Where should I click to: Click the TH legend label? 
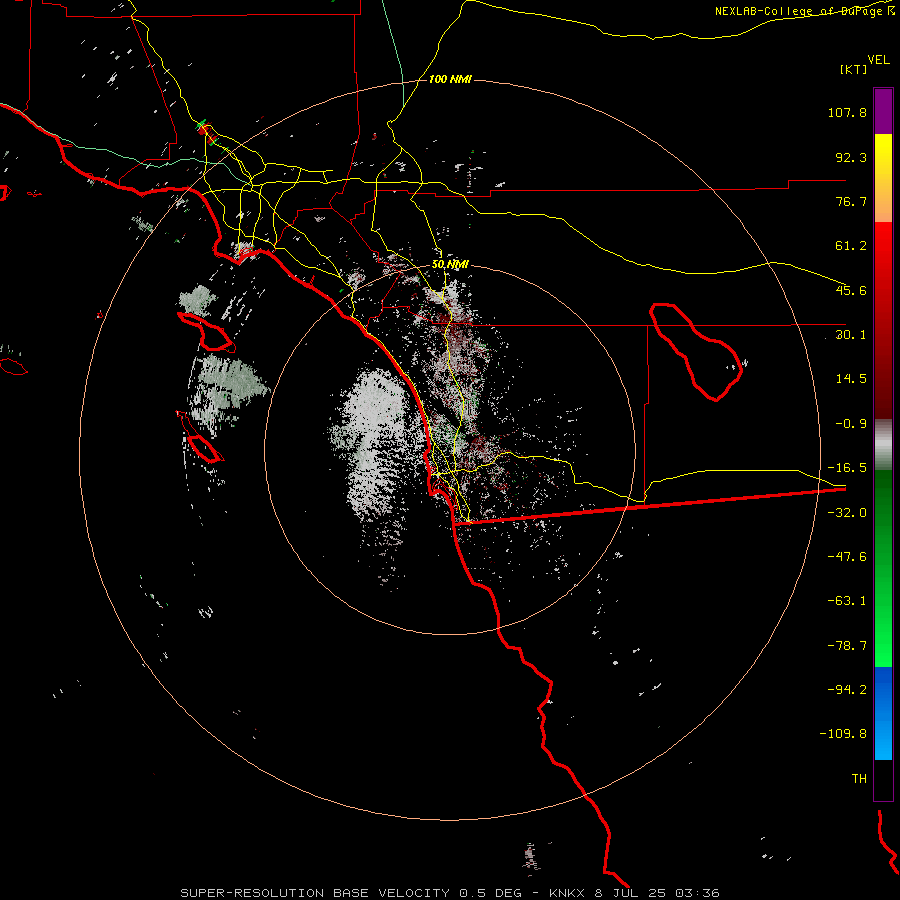pos(859,778)
